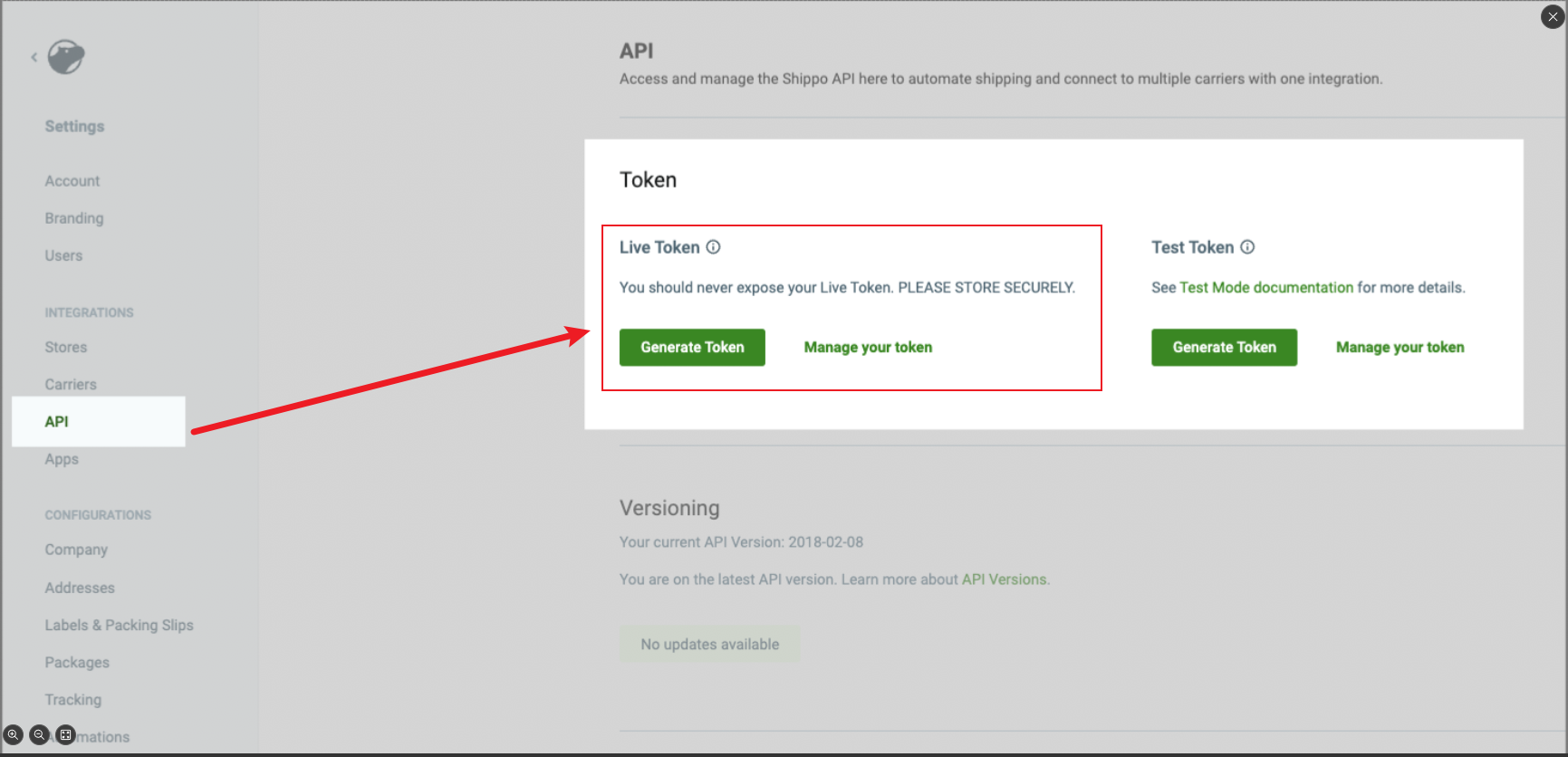Click the Settings heading in the sidebar
This screenshot has width=1568, height=757.
74,127
